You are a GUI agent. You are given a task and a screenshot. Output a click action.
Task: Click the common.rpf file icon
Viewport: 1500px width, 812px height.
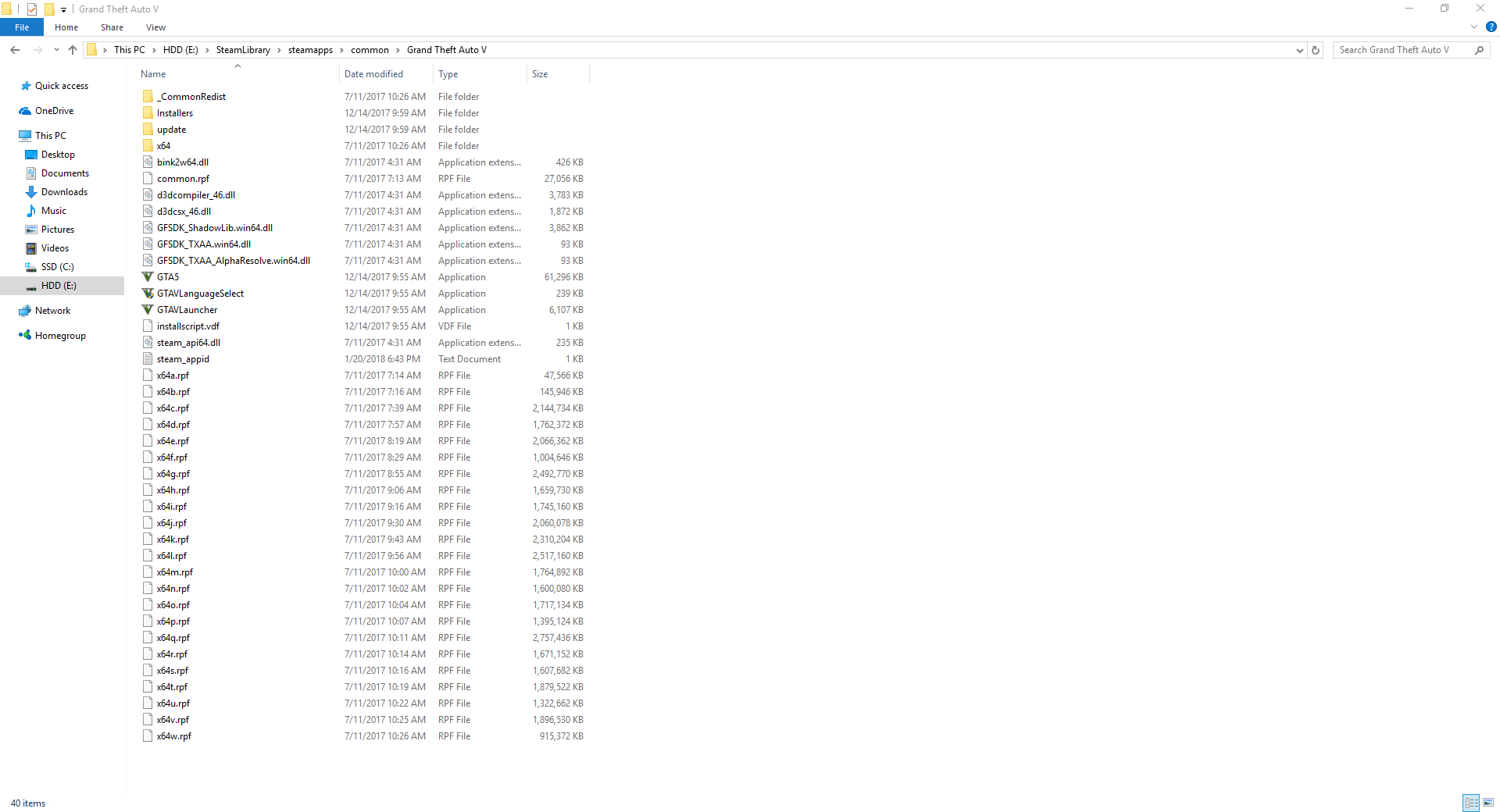pyautogui.click(x=148, y=179)
